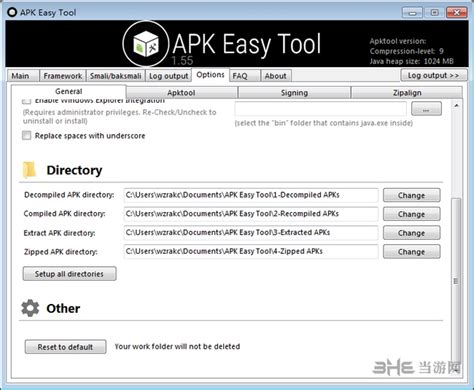Expand the Log output >> panel button
Screen dimensions: 474x390
pos(434,75)
